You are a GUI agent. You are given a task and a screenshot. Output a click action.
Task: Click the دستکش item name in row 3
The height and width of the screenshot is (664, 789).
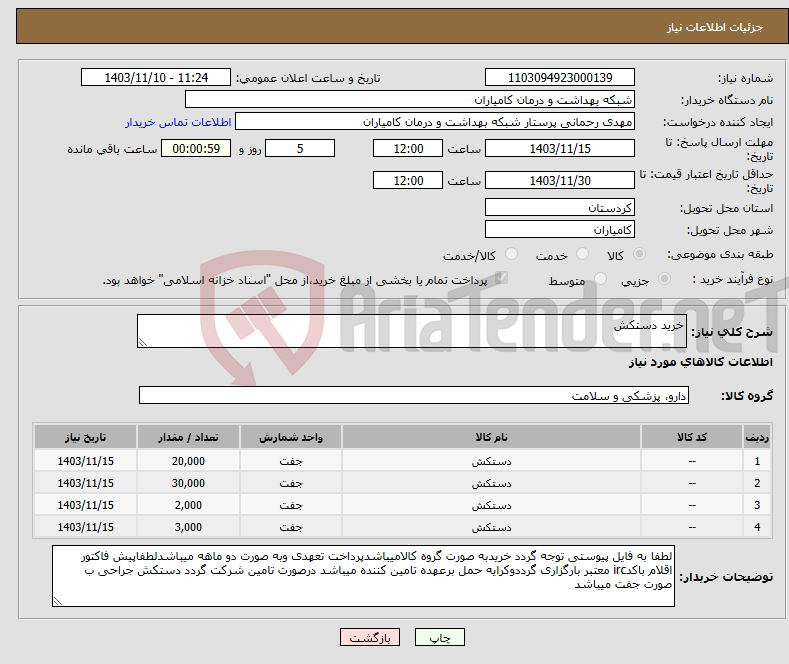tap(491, 505)
